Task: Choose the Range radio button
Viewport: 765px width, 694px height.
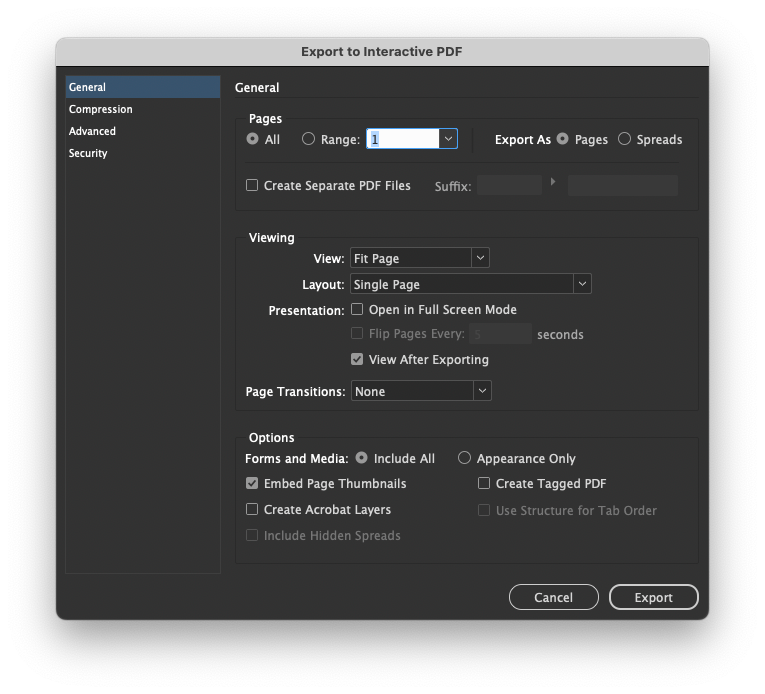Action: (308, 139)
